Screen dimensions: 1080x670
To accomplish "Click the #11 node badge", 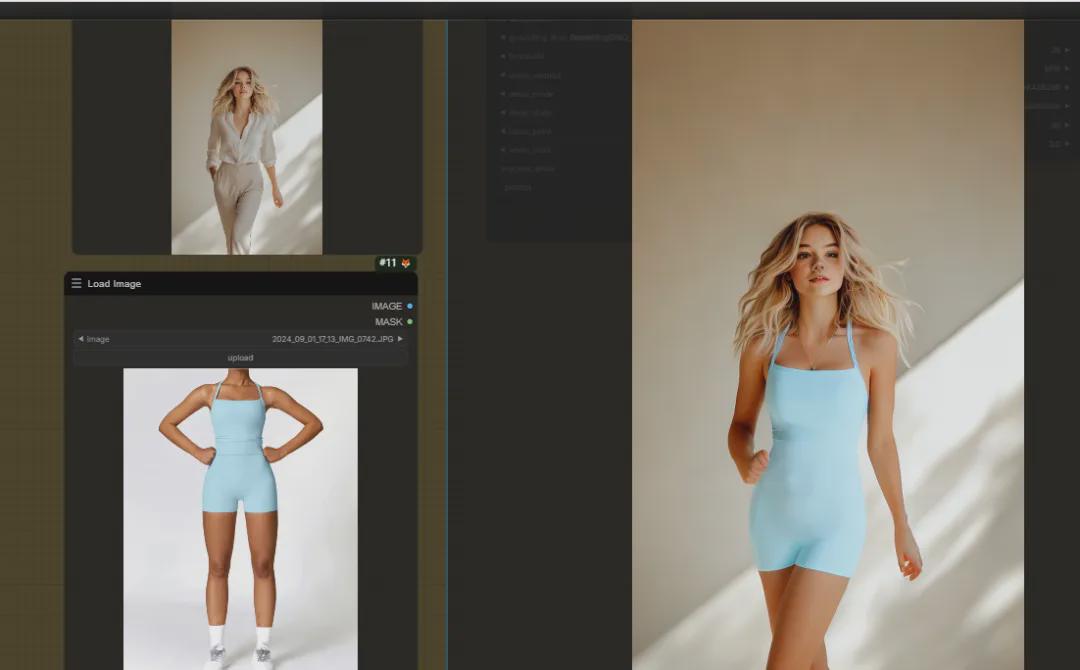I will [387, 263].
